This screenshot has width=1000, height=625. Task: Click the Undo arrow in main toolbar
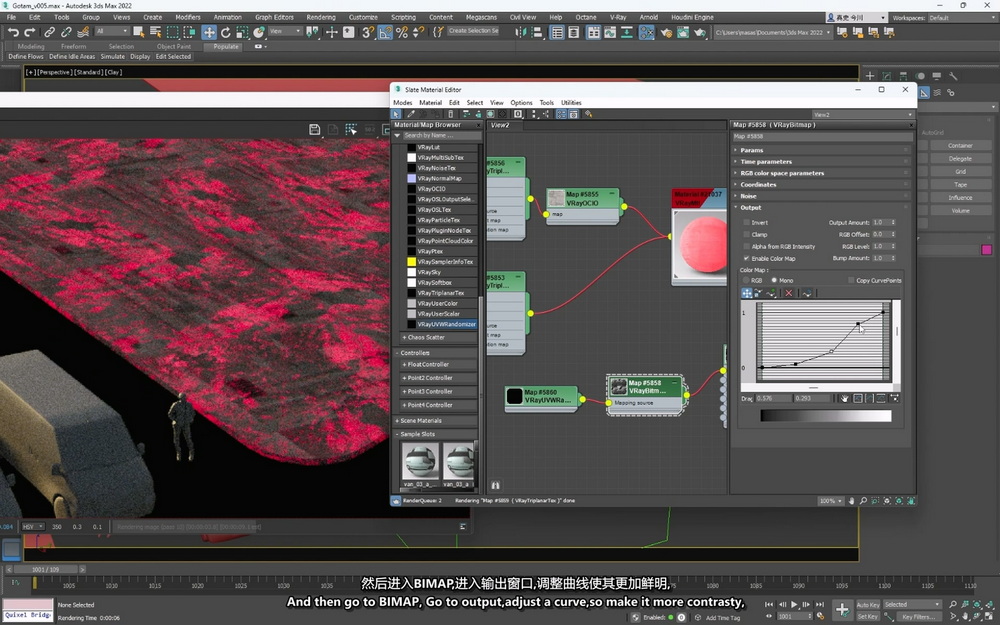[13, 32]
